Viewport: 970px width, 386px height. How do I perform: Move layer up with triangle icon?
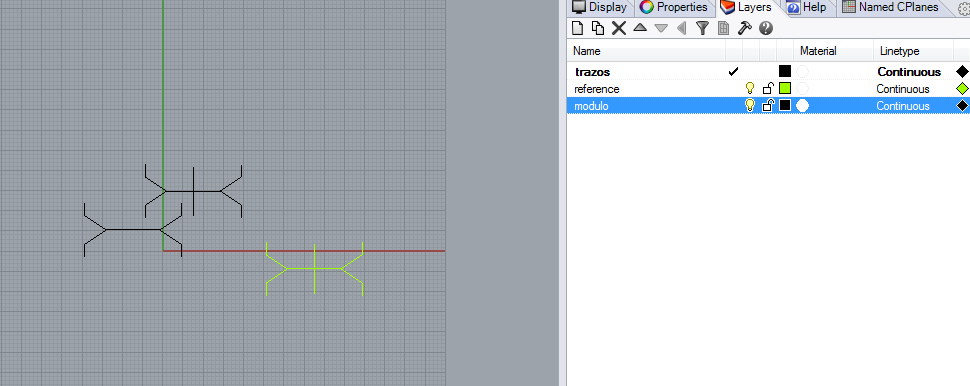pos(640,28)
